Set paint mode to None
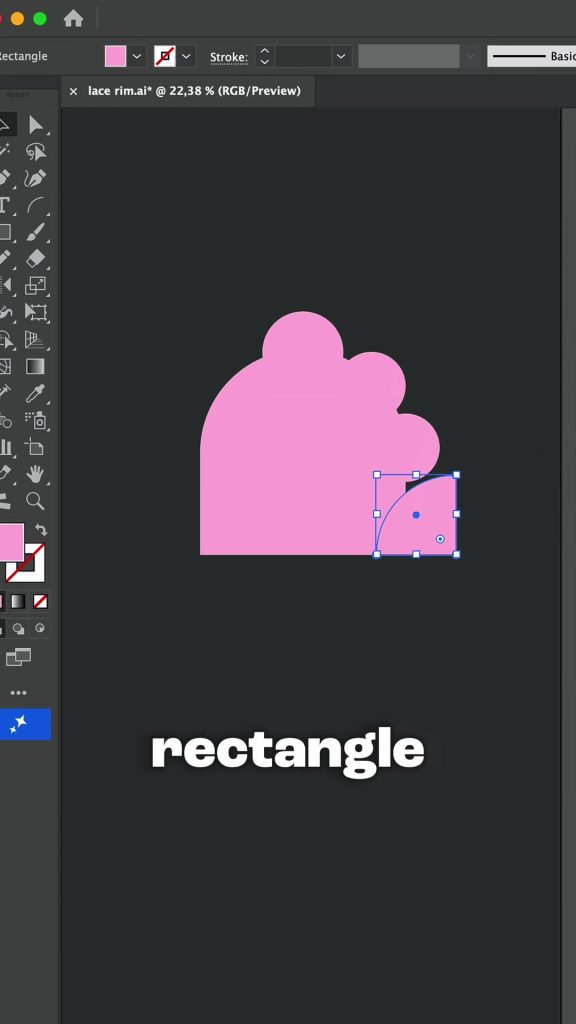The image size is (576, 1024). [x=40, y=601]
